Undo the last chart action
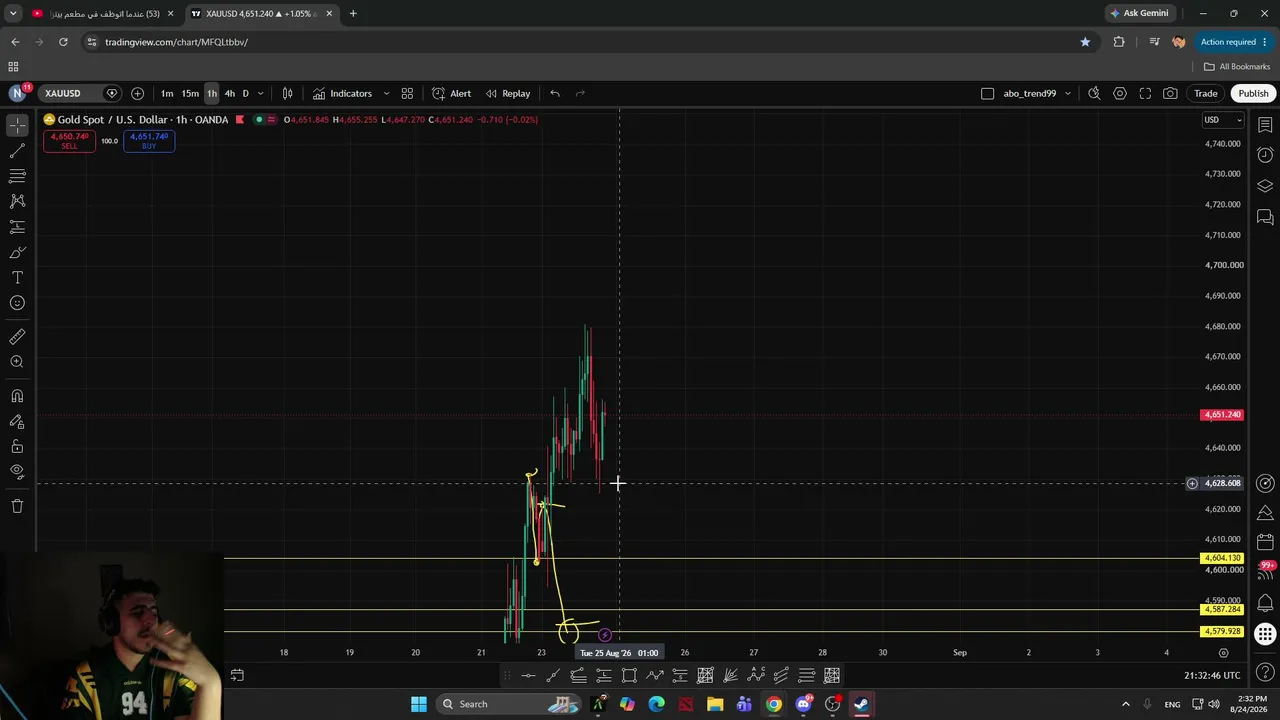 coord(555,93)
